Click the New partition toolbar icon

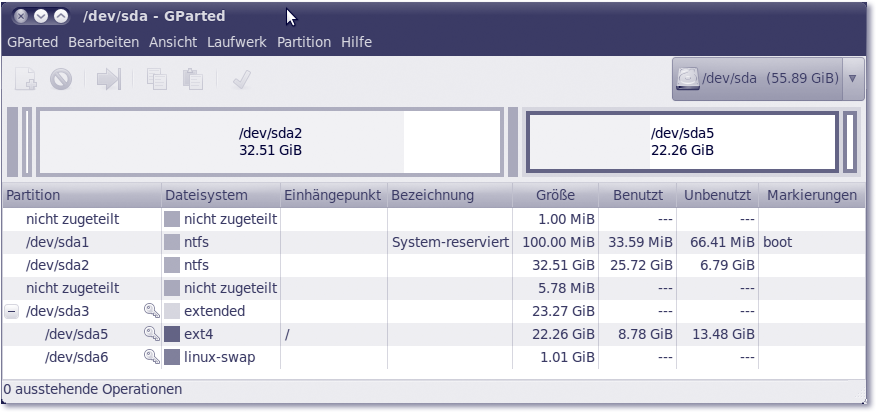pyautogui.click(x=27, y=80)
